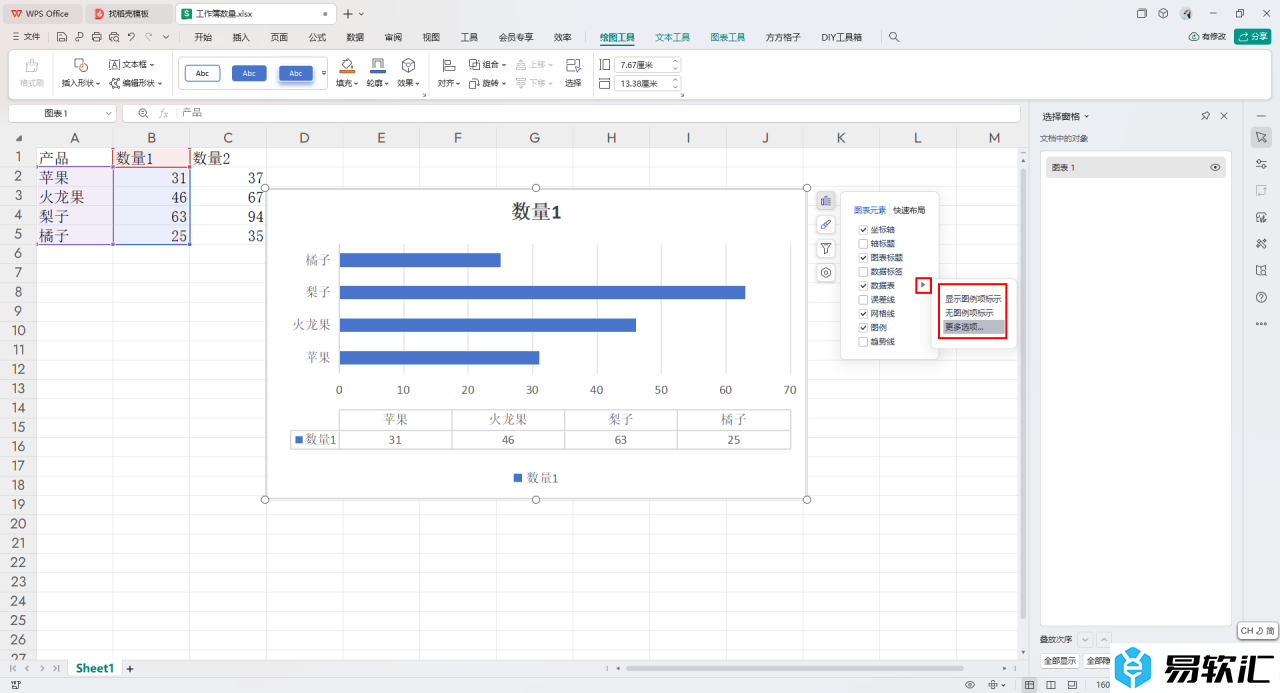Open the 开始 ribbon tab
1280x693 pixels.
click(x=203, y=37)
